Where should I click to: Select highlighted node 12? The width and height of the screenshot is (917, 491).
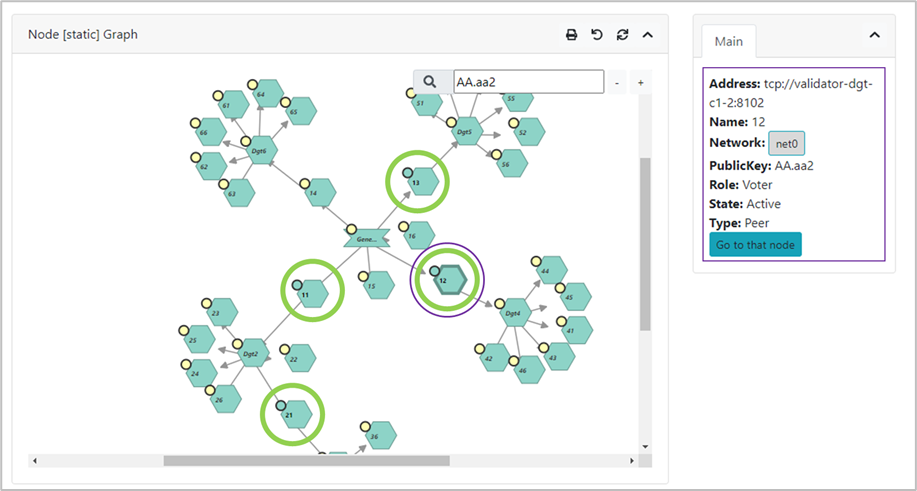(x=450, y=281)
